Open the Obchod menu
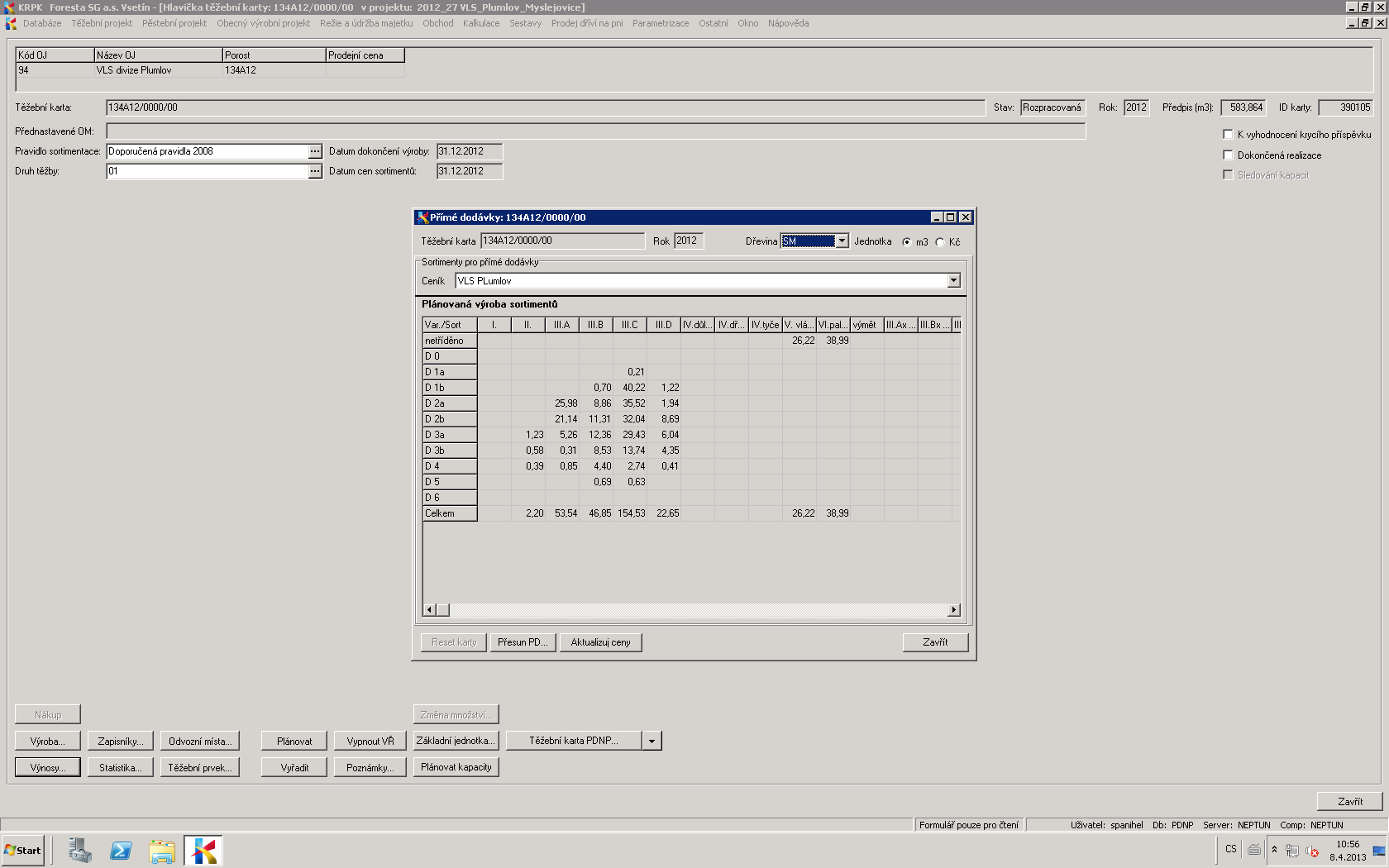Screen dimensions: 1389x868 point(438,23)
